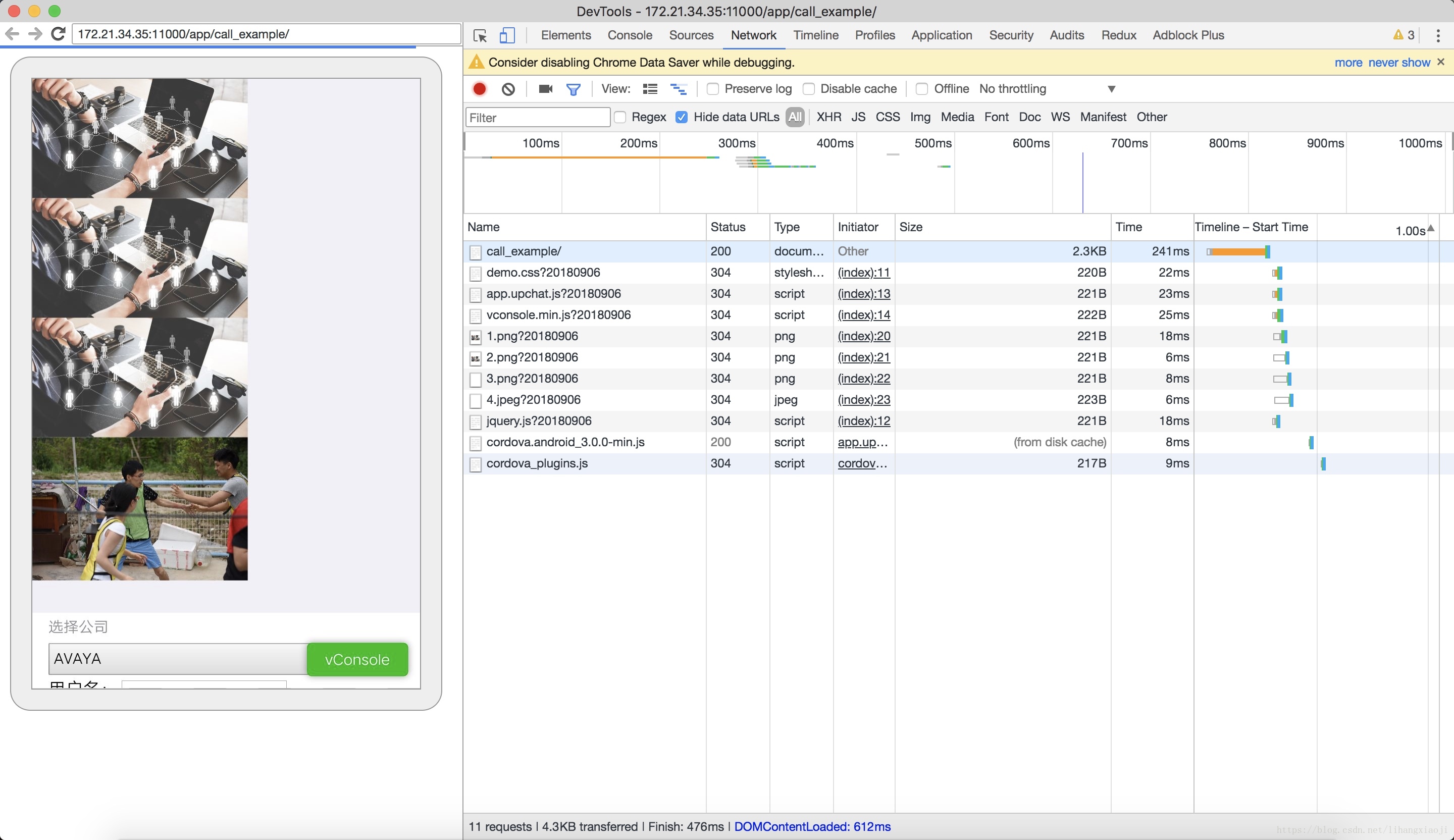The height and width of the screenshot is (840, 1454).
Task: Open the No throttling dropdown
Action: pyautogui.click(x=1047, y=89)
